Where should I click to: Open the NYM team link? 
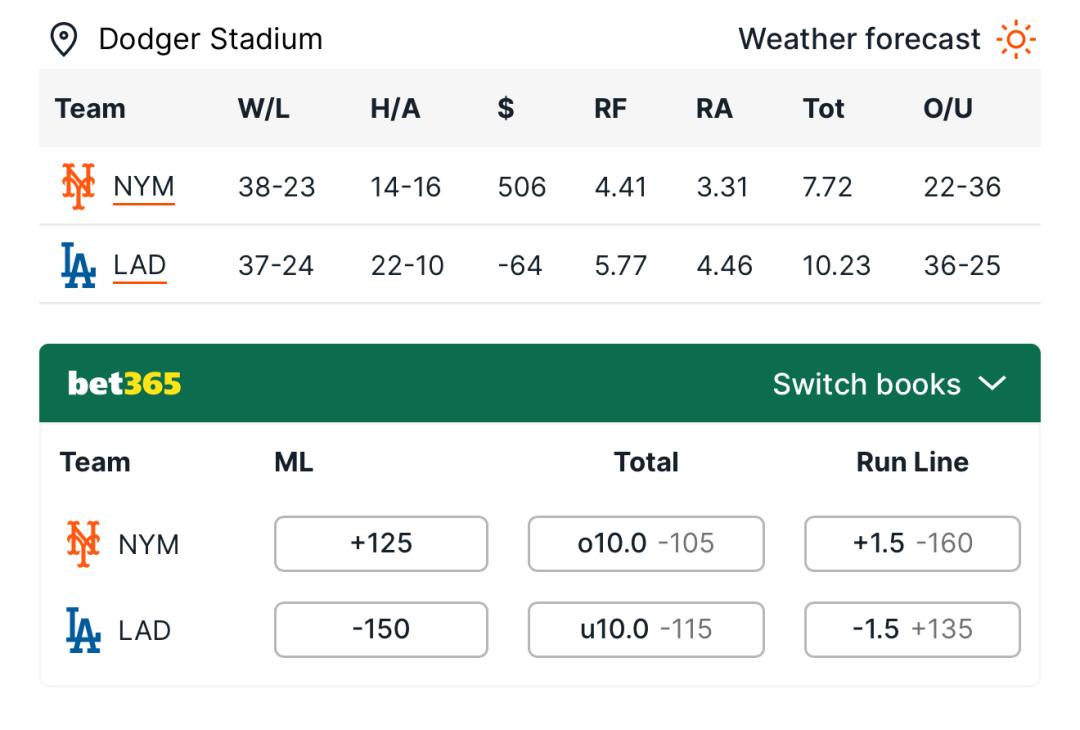click(144, 187)
